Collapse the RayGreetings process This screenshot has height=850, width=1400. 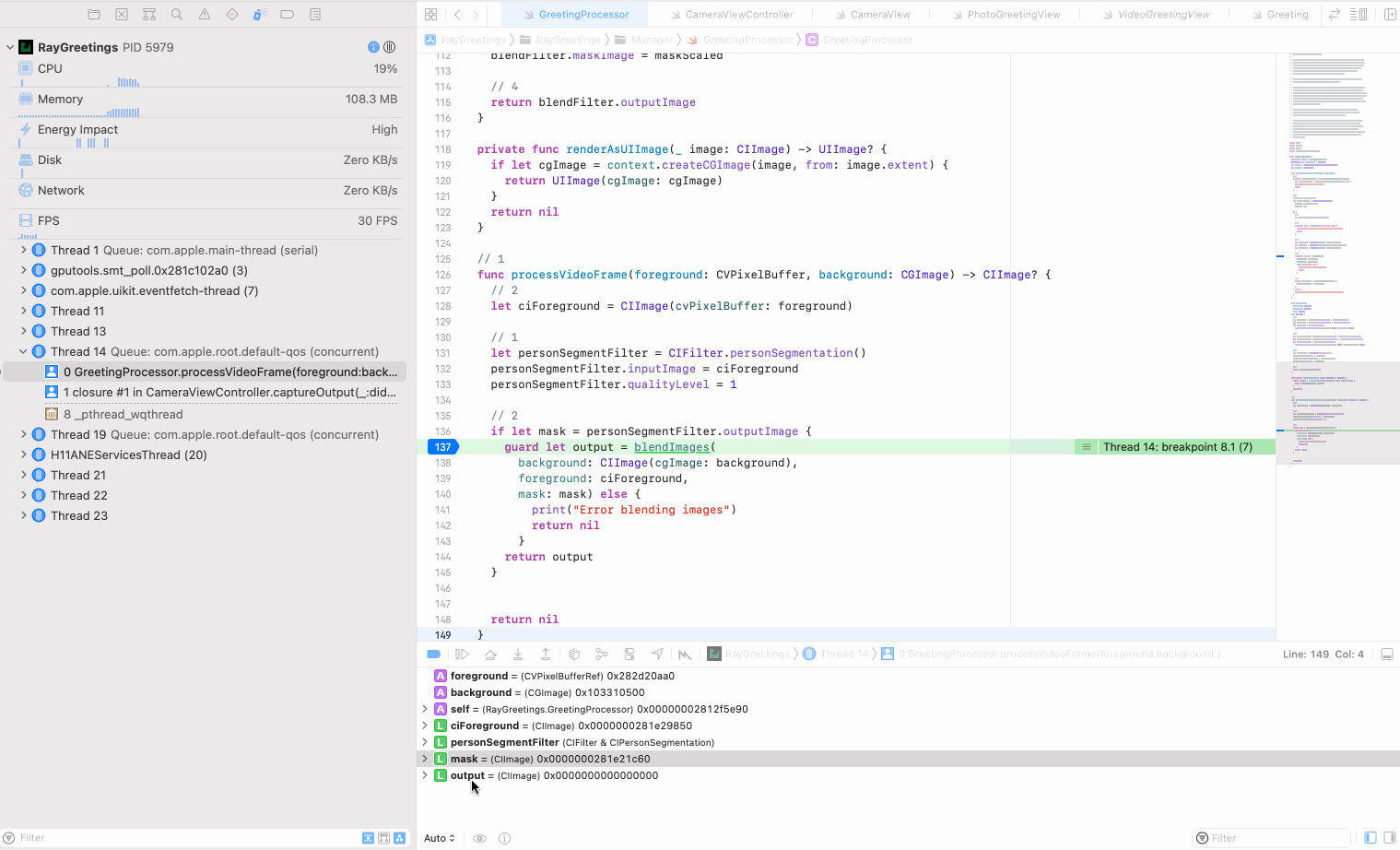[10, 47]
